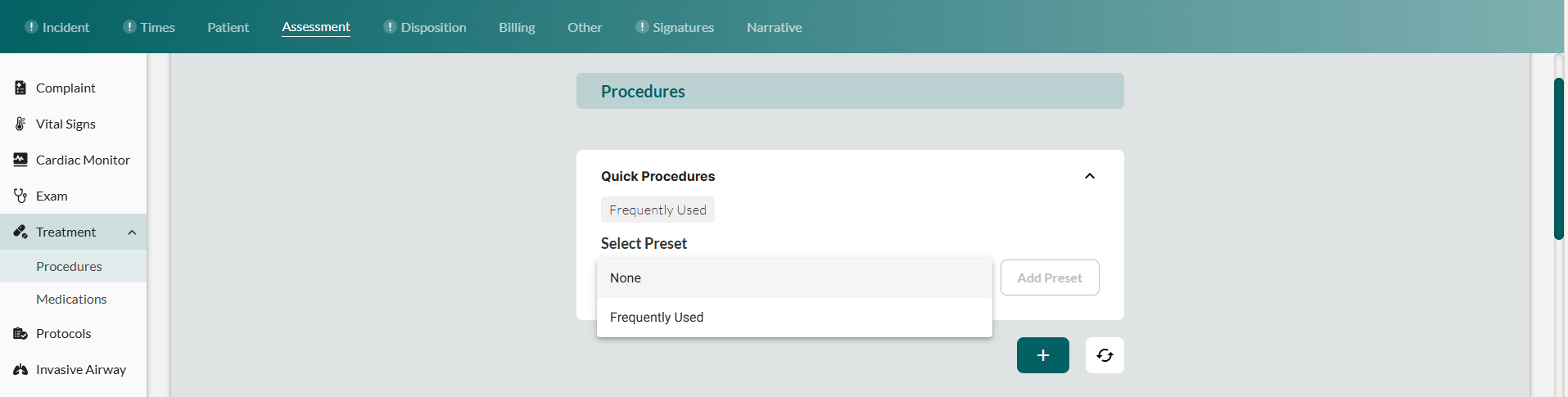Open the Billing tab
Screen dimensions: 1568x397
(x=517, y=27)
